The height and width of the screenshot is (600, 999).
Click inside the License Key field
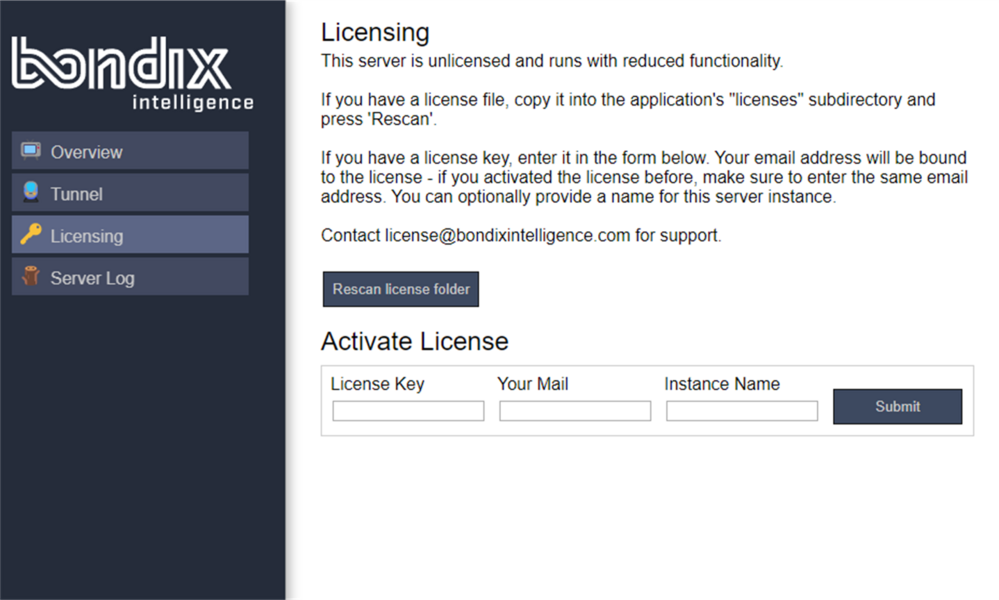(407, 410)
